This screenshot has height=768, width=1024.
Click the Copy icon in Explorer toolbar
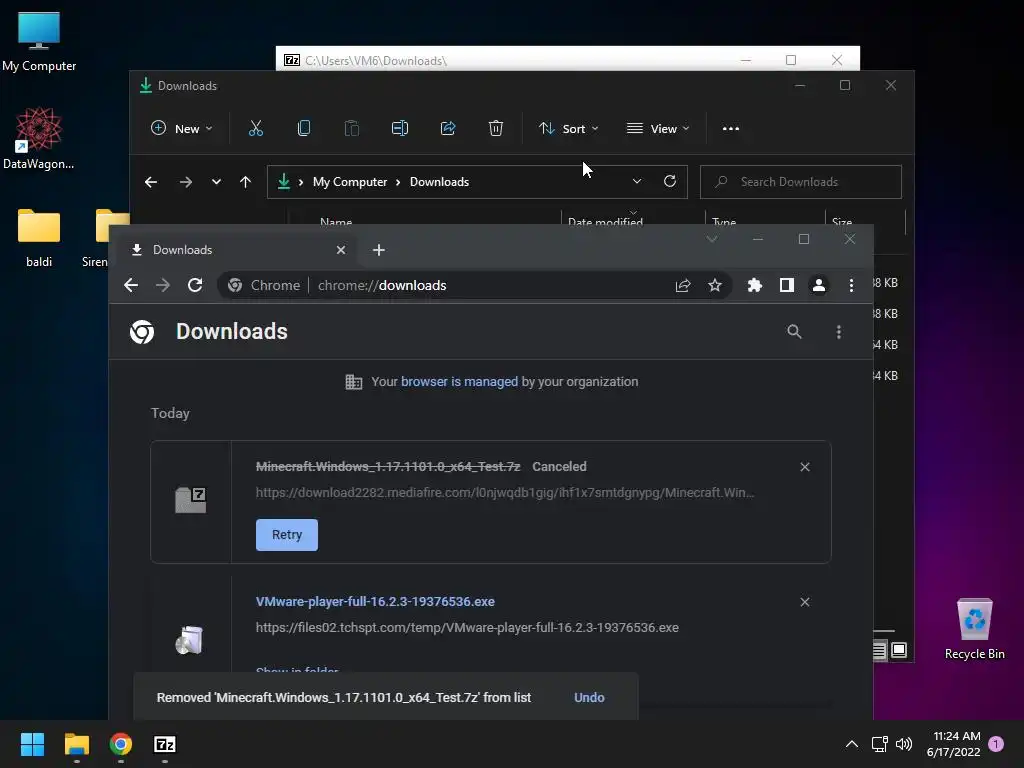pyautogui.click(x=304, y=129)
